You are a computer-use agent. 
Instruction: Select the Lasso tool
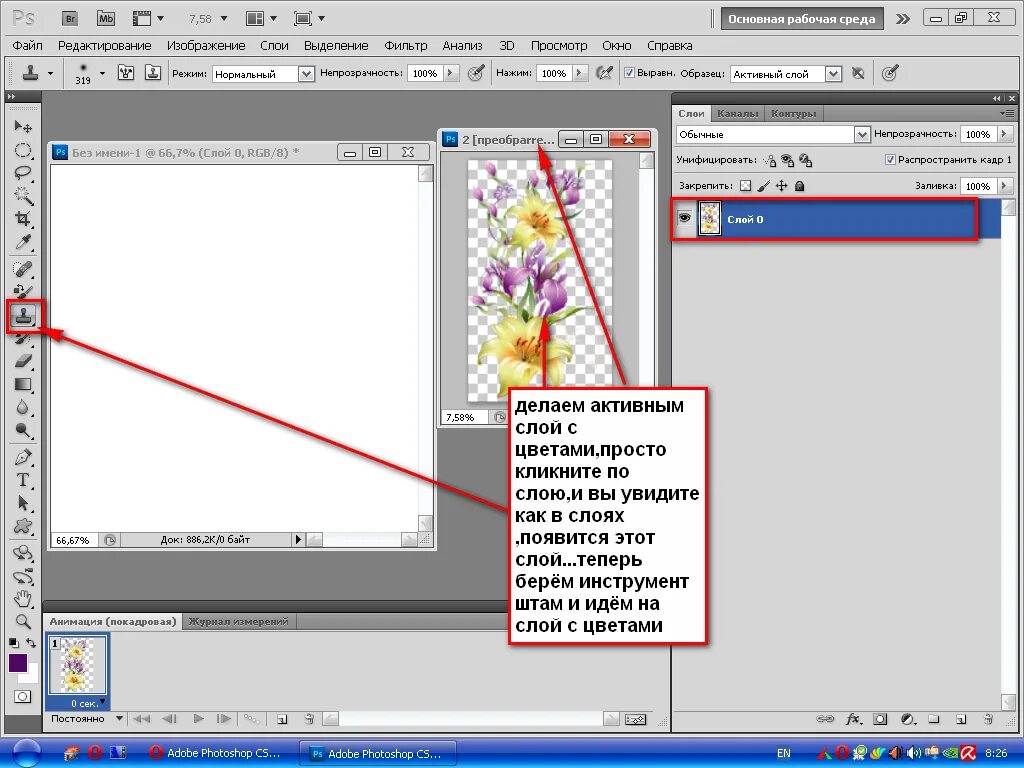[x=23, y=173]
